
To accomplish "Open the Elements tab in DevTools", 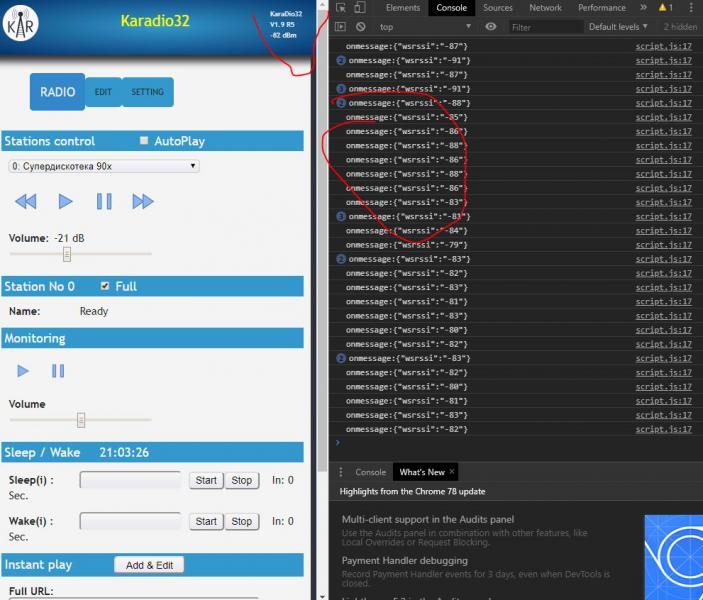I will click(403, 8).
